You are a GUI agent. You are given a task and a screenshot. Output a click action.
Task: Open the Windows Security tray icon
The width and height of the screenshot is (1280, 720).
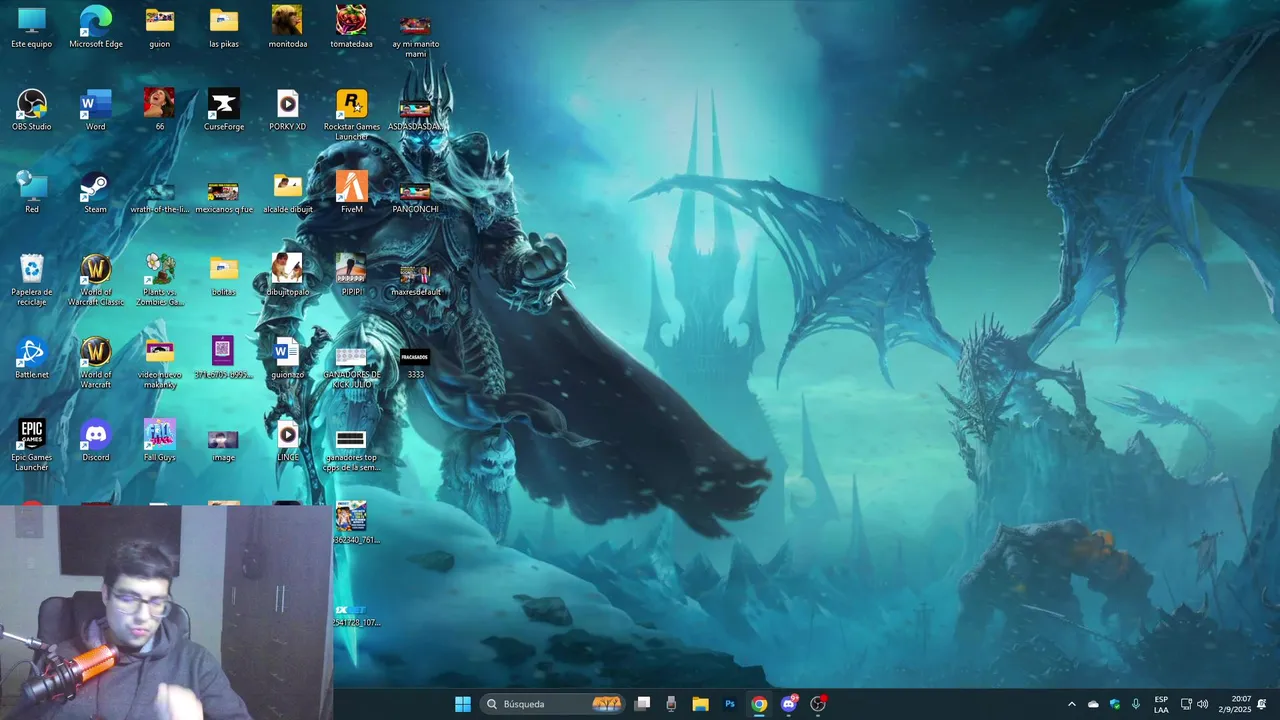click(1115, 704)
